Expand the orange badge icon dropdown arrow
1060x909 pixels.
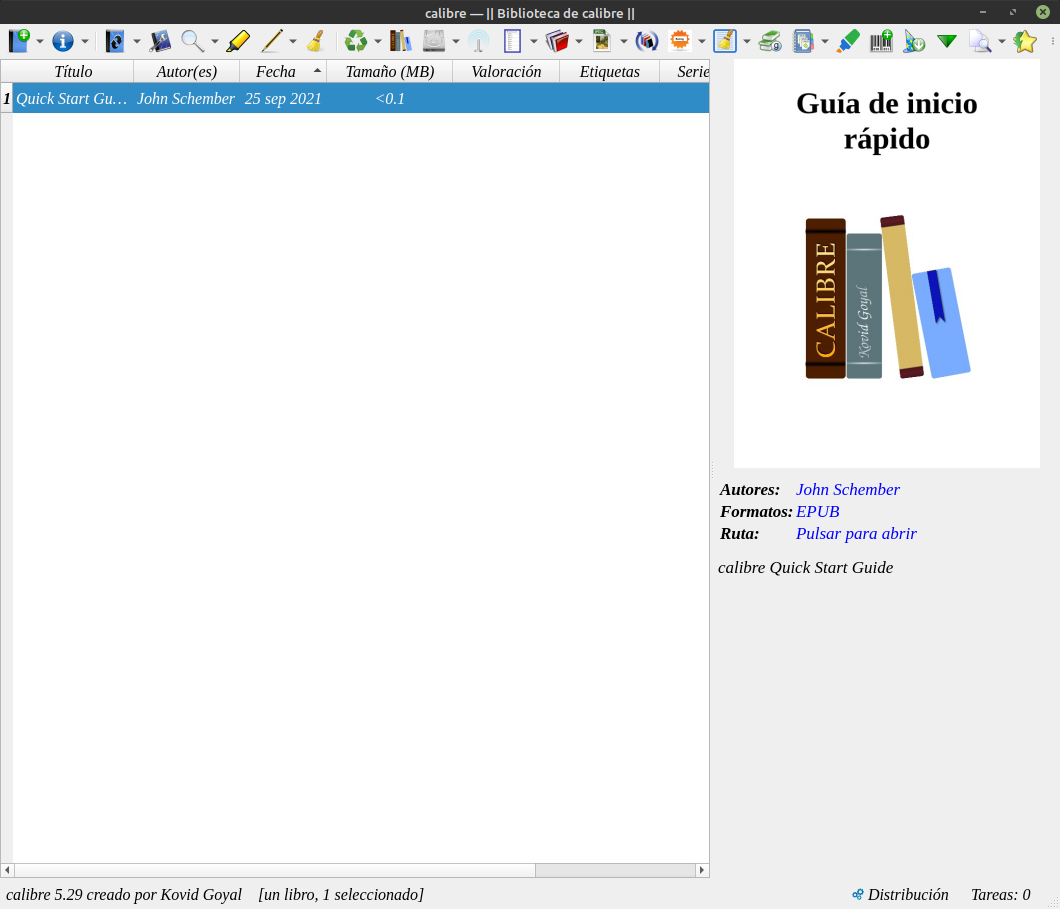pyautogui.click(x=702, y=42)
